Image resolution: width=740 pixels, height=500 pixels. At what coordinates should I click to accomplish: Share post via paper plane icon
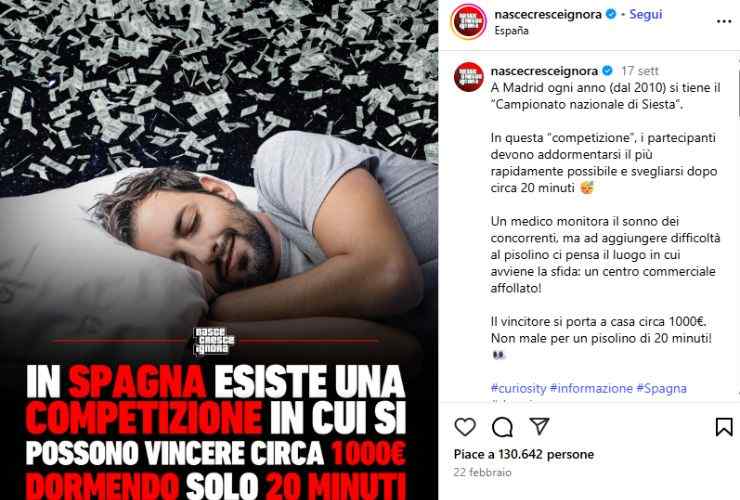click(x=539, y=426)
